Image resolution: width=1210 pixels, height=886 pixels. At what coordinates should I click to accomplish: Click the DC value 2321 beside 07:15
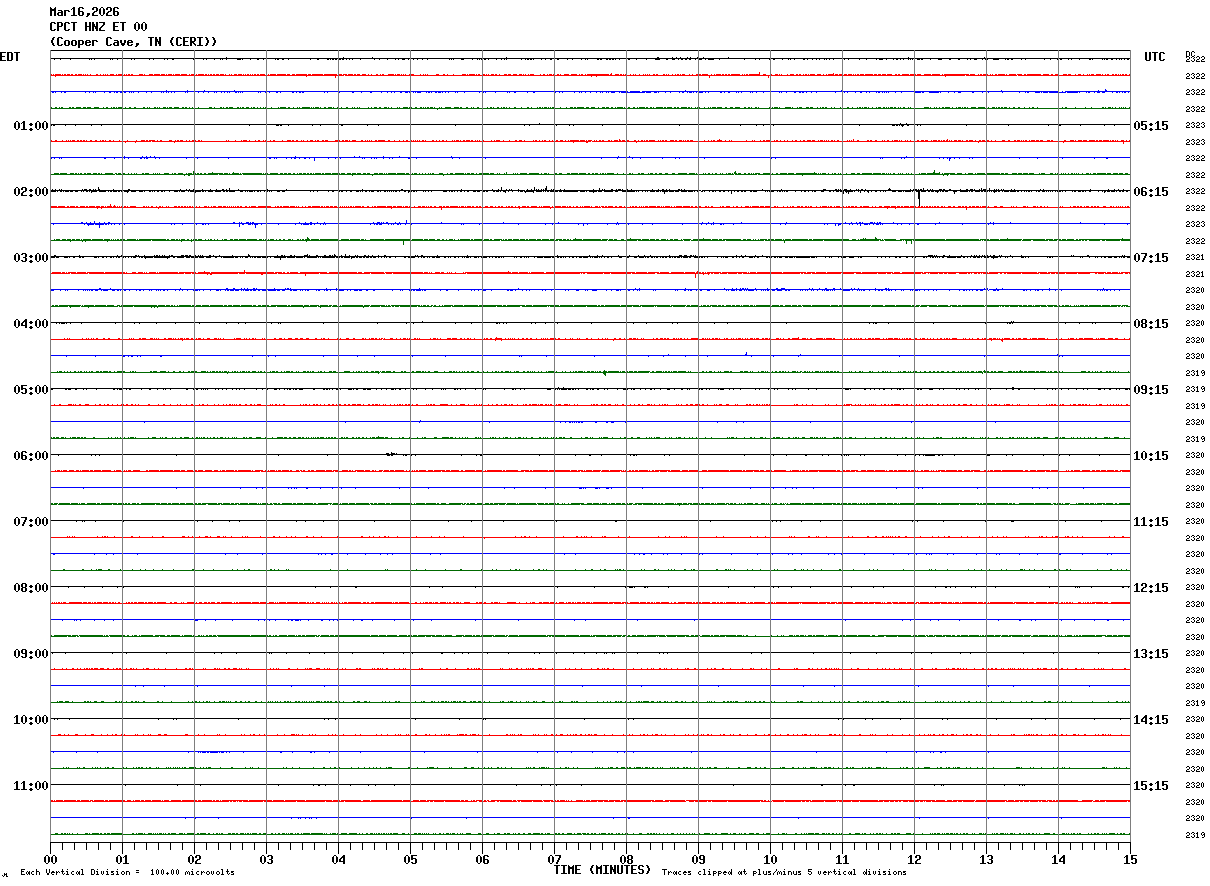click(x=1195, y=258)
